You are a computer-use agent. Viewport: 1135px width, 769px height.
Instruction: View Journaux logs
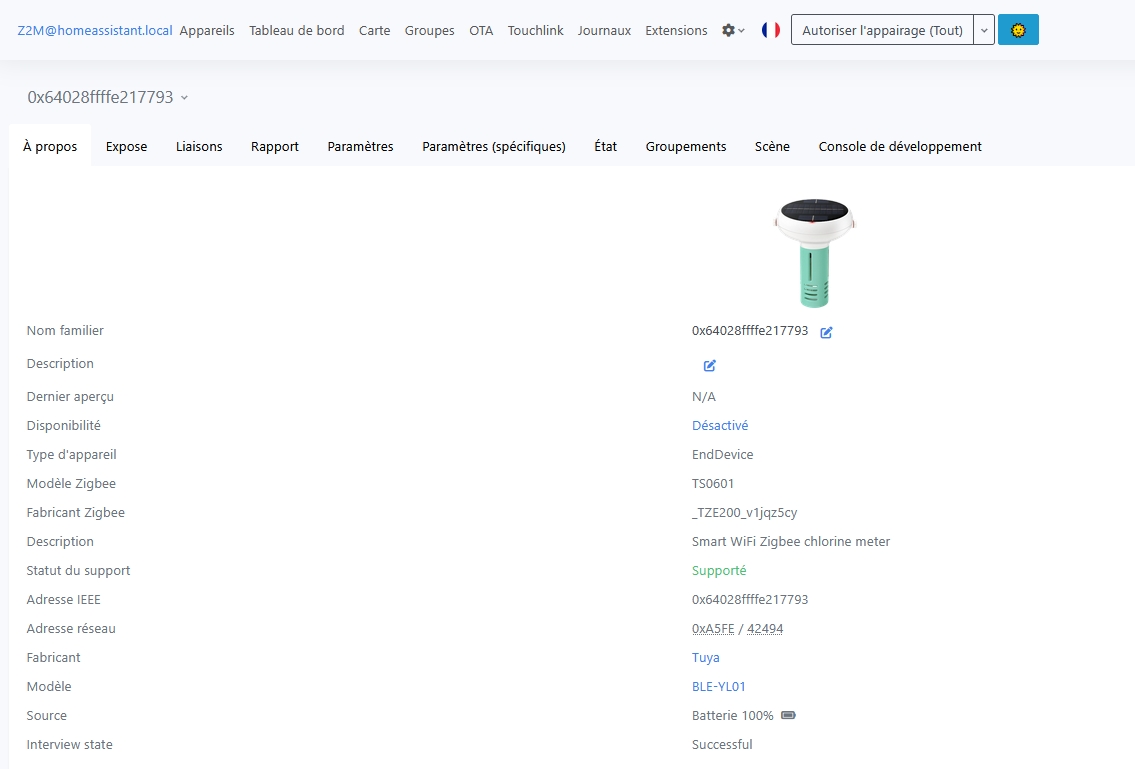click(604, 30)
